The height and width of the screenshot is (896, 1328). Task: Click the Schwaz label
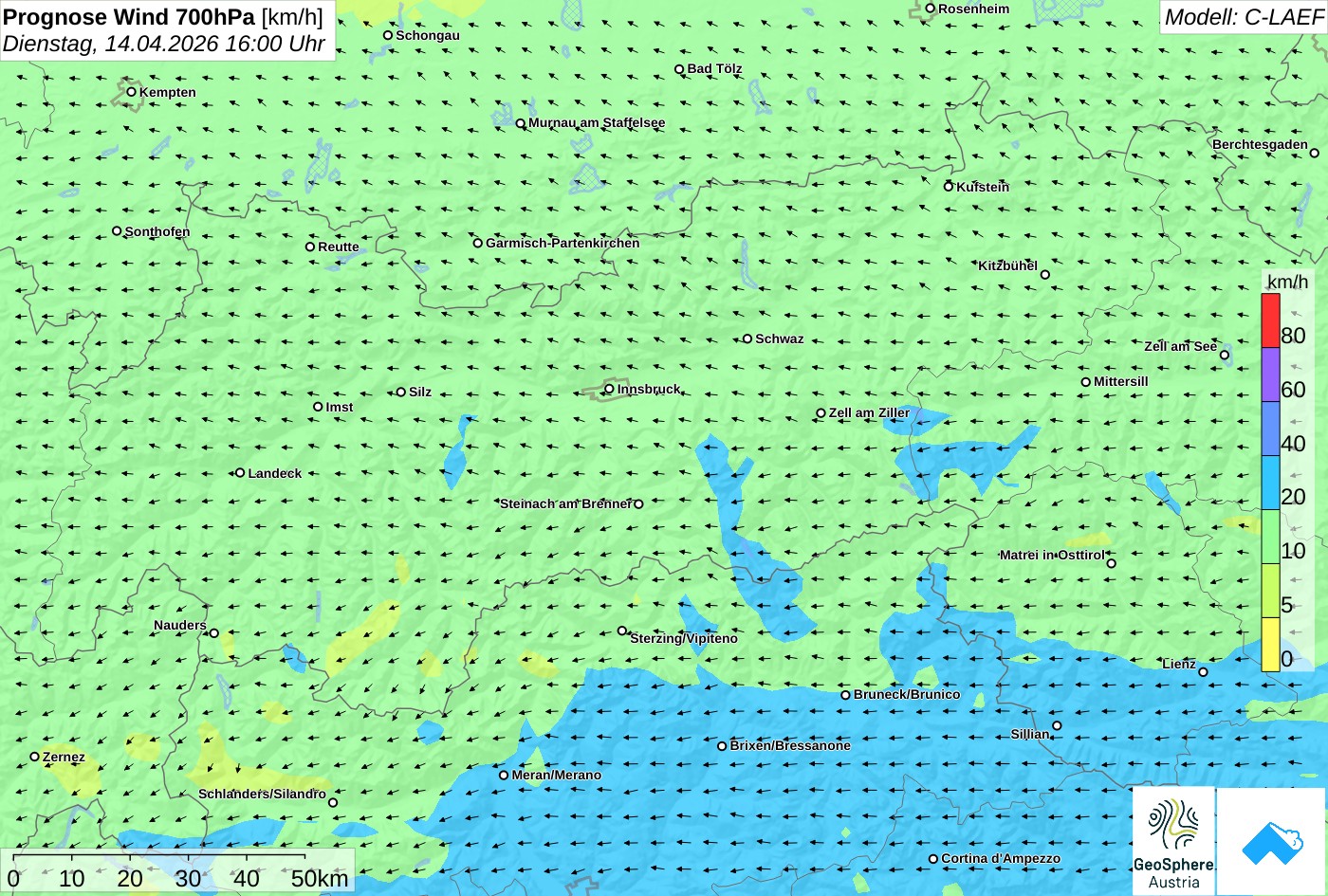click(779, 338)
